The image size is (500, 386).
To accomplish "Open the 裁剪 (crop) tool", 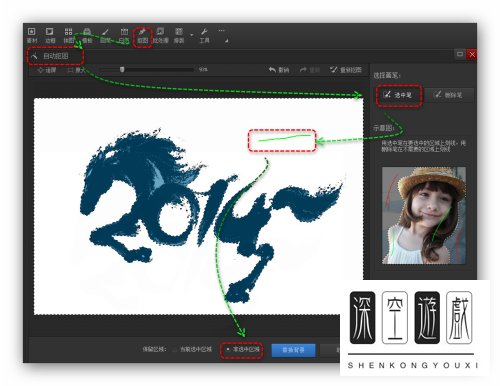I will tap(179, 36).
